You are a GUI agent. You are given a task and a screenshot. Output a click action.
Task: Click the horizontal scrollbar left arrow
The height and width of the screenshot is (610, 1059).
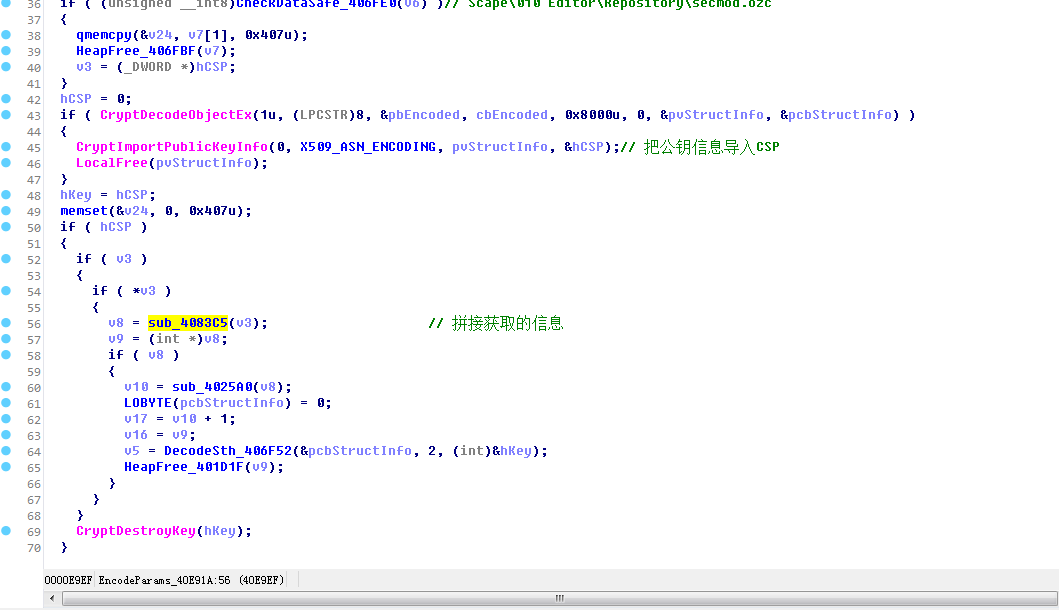(x=52, y=599)
